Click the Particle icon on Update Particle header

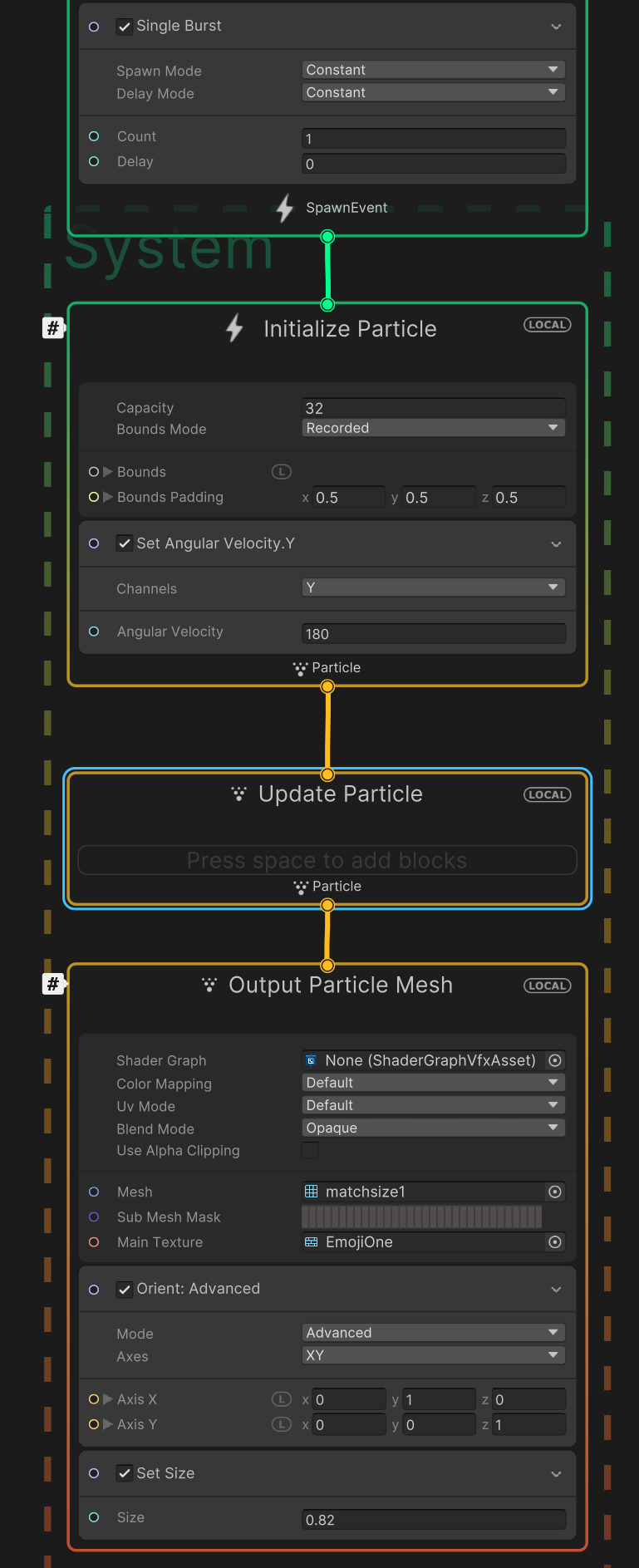[x=240, y=794]
